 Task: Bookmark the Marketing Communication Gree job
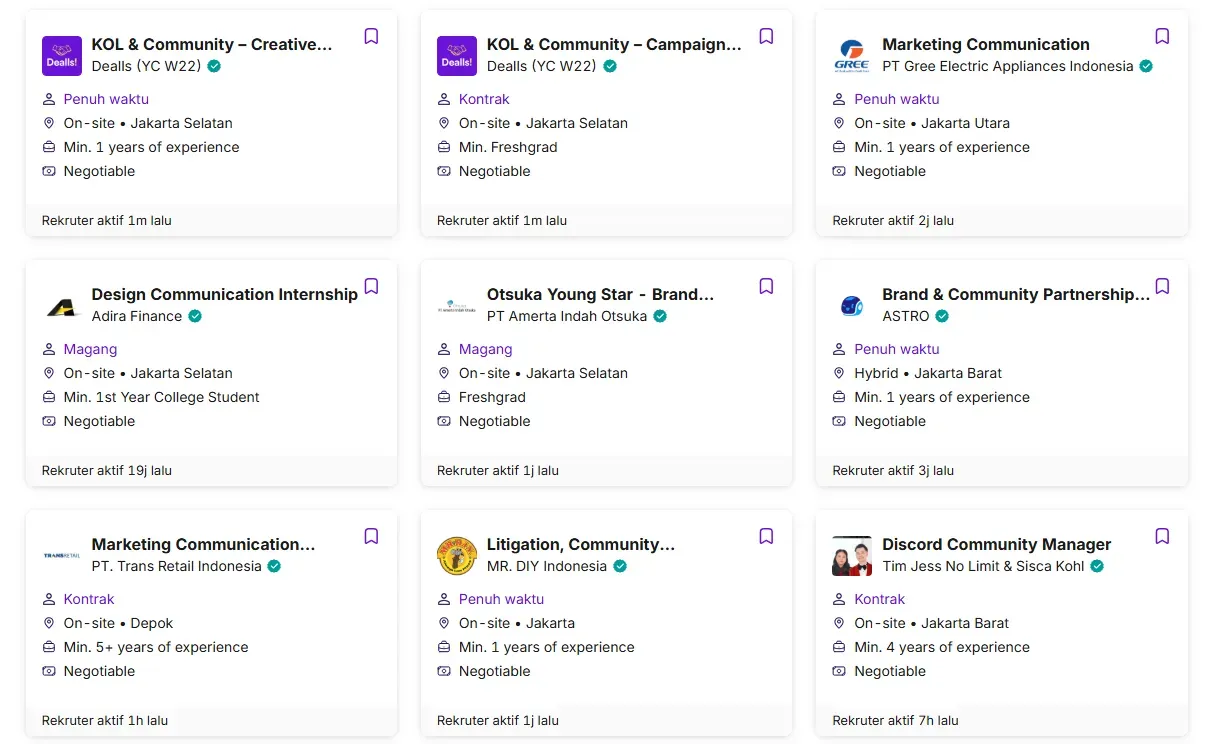[1162, 37]
